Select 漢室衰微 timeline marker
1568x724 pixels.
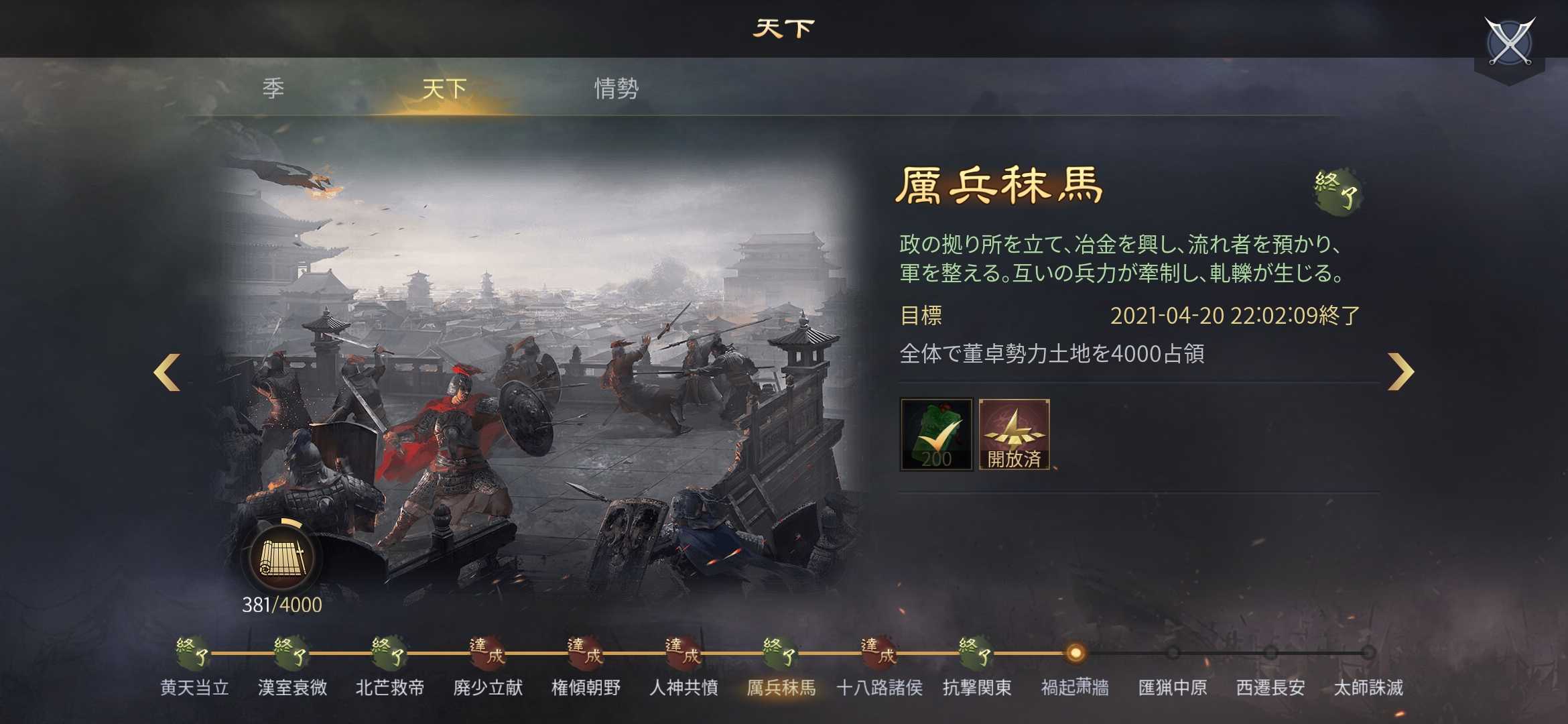coord(291,652)
